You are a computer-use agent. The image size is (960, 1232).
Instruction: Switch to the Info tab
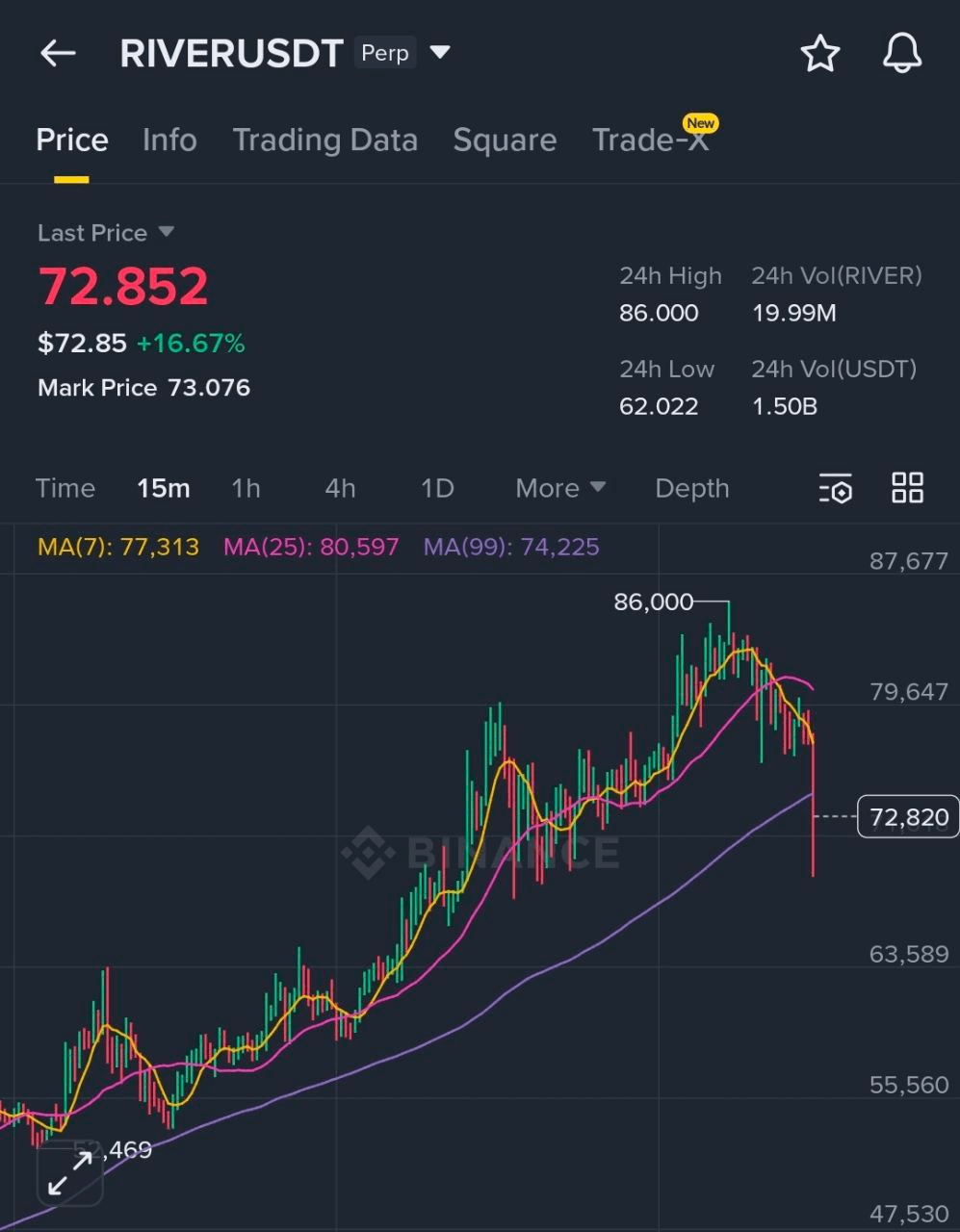[169, 141]
